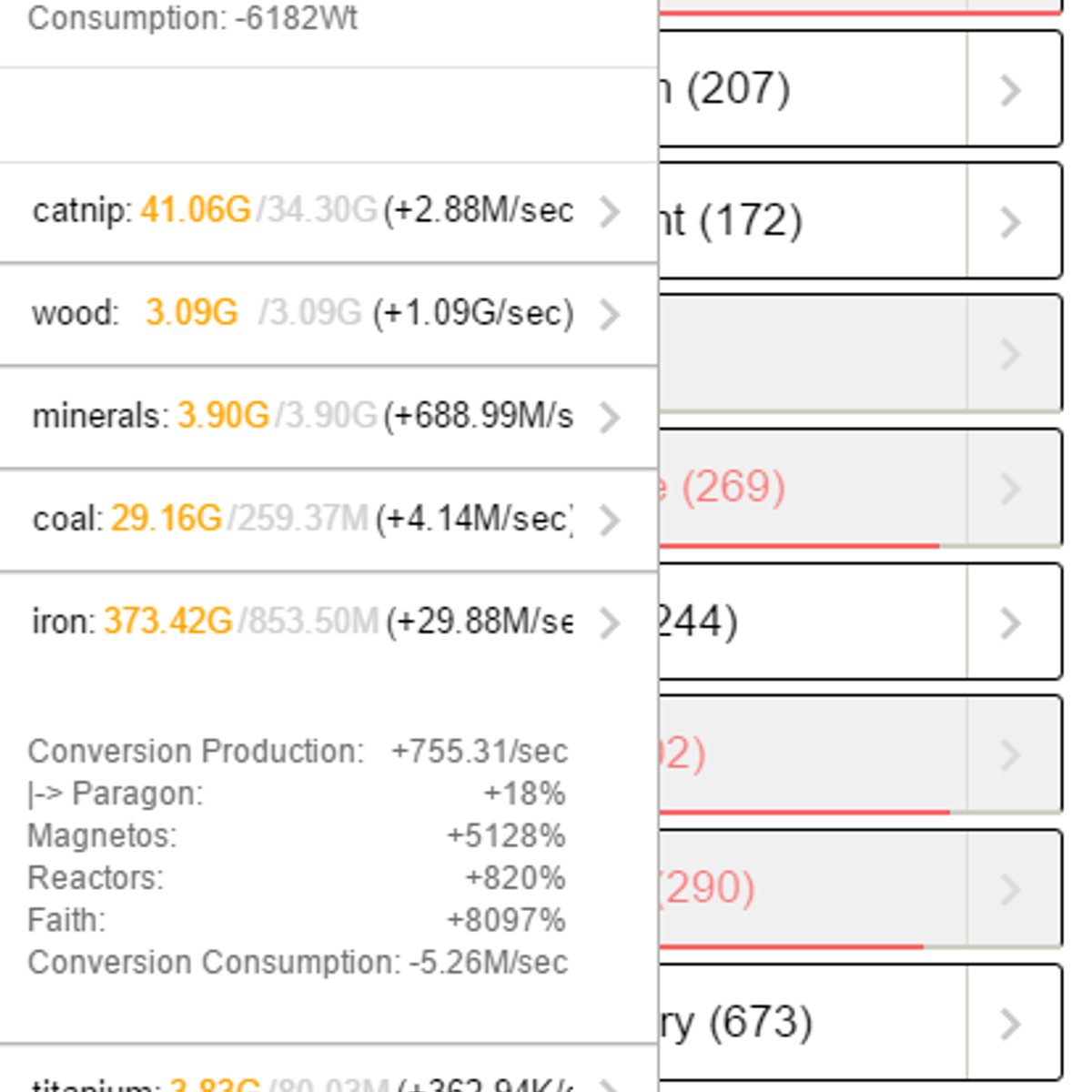
Task: Click the catnip amount 41.06G
Action: [x=196, y=211]
